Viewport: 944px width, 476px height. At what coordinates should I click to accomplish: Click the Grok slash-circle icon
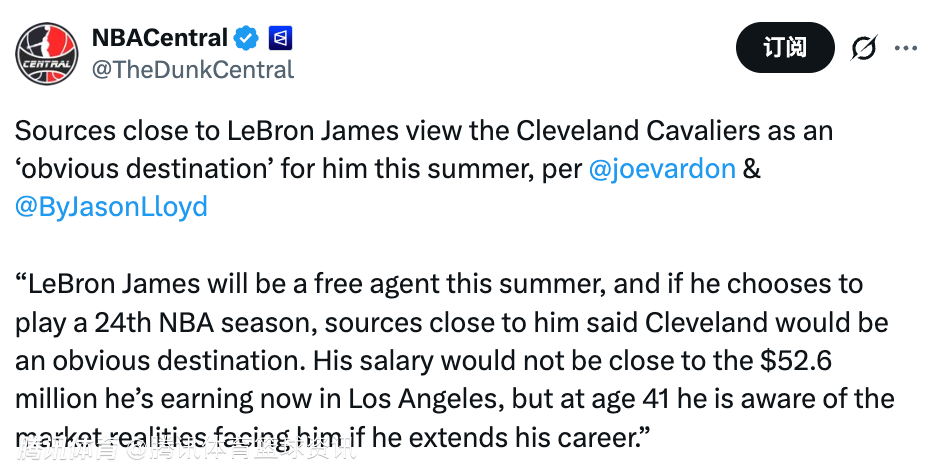(863, 48)
